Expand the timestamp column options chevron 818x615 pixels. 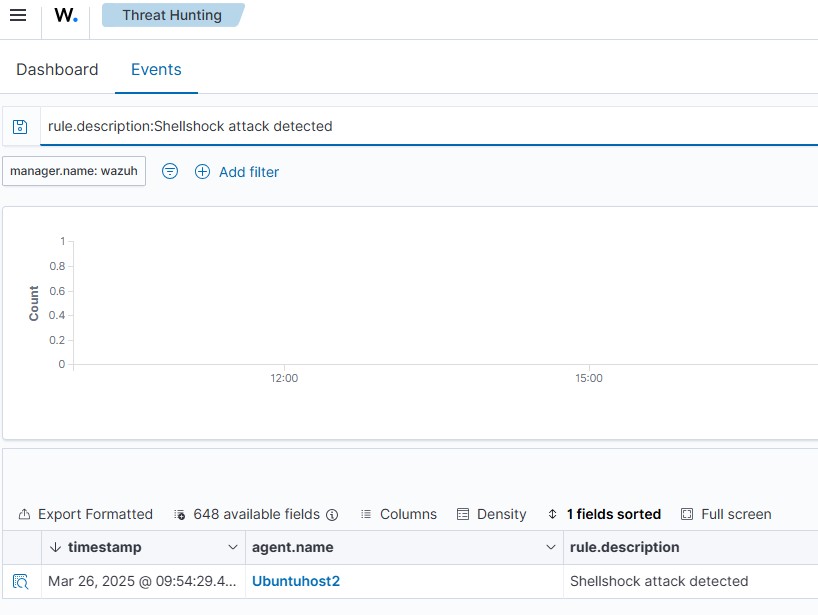(x=230, y=547)
